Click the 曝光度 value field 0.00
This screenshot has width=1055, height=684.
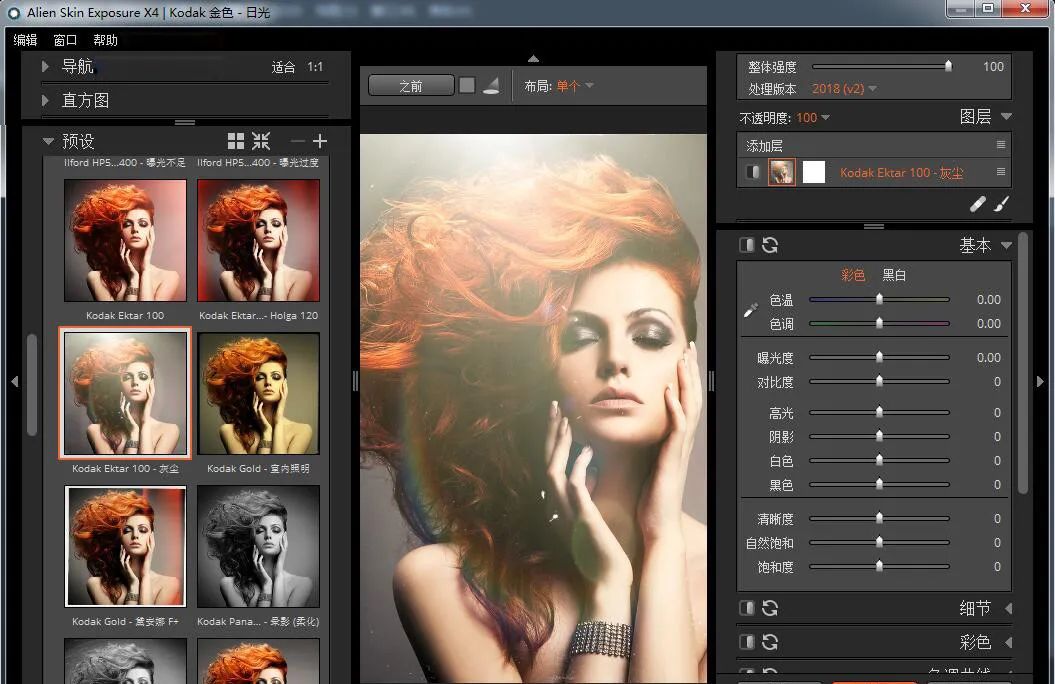pos(988,357)
